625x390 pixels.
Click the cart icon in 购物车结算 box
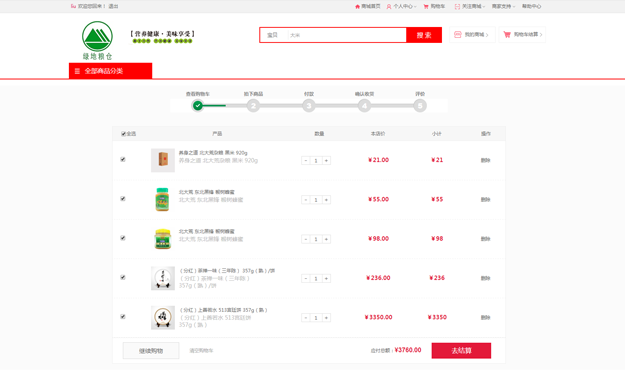click(507, 35)
